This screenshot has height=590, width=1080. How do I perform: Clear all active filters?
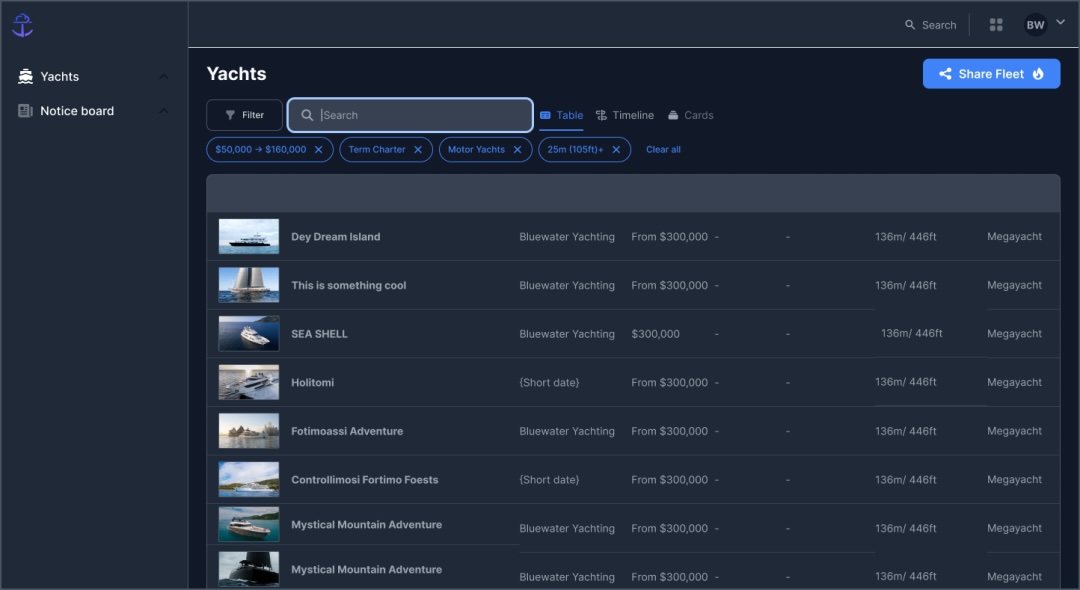pyautogui.click(x=663, y=150)
